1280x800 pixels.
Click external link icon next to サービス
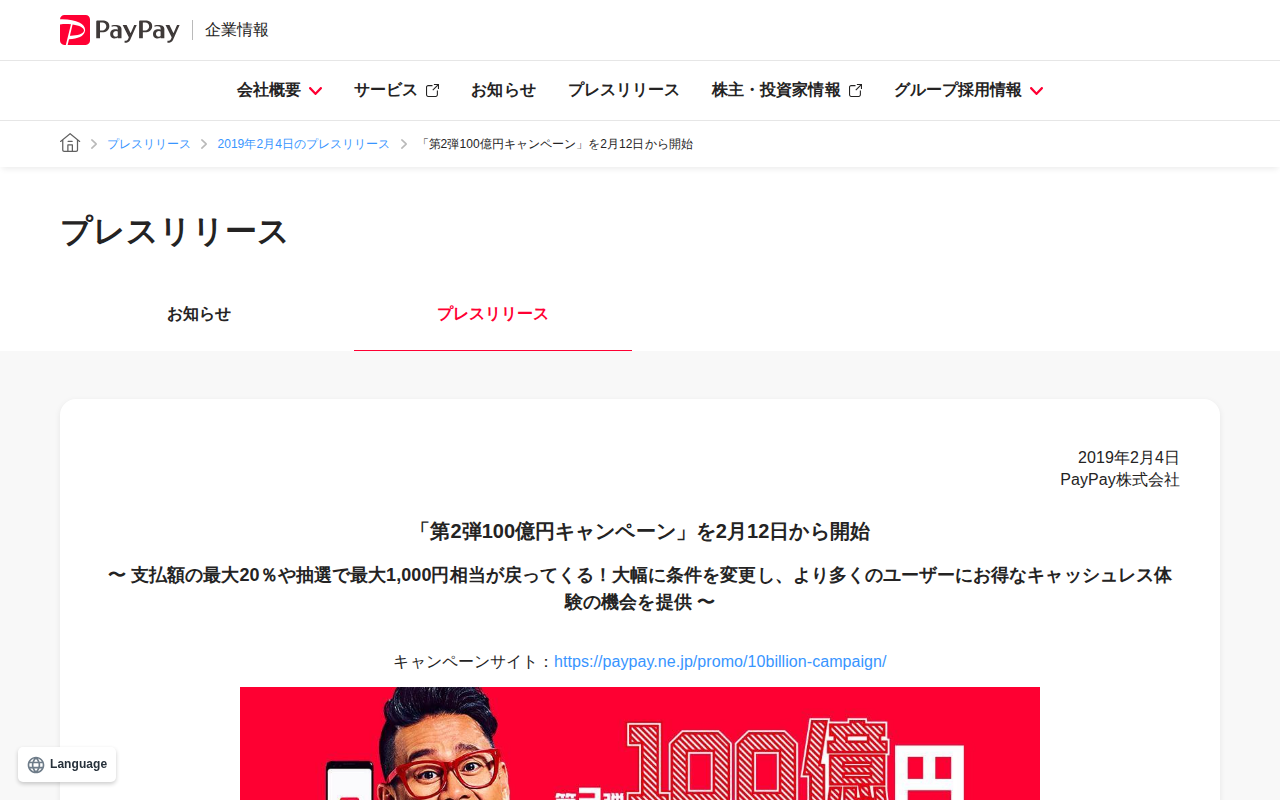point(432,91)
